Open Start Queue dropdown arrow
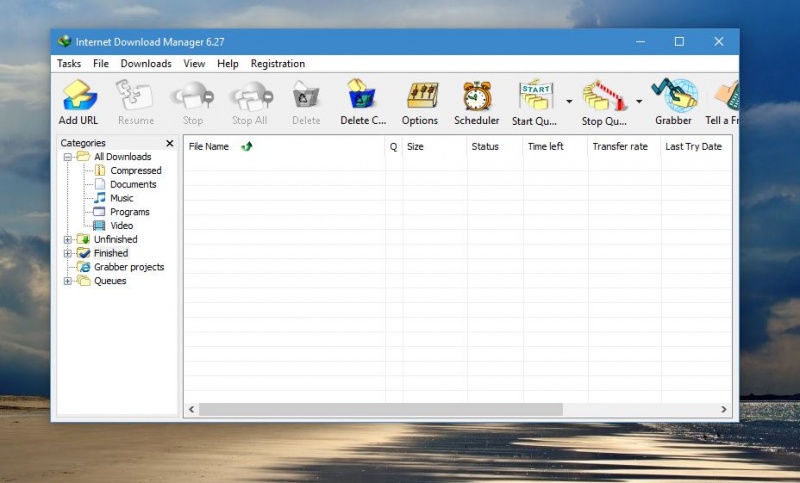The image size is (800, 483). tap(569, 102)
